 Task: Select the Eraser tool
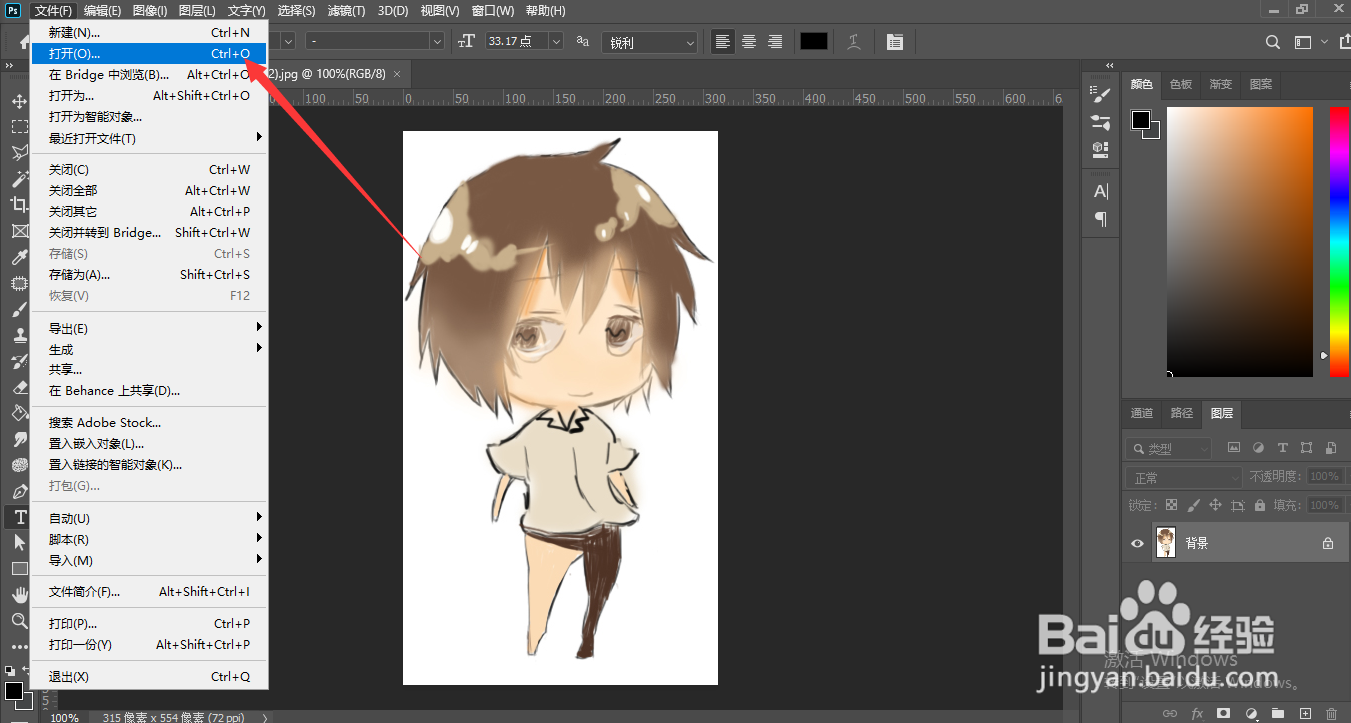pos(19,387)
